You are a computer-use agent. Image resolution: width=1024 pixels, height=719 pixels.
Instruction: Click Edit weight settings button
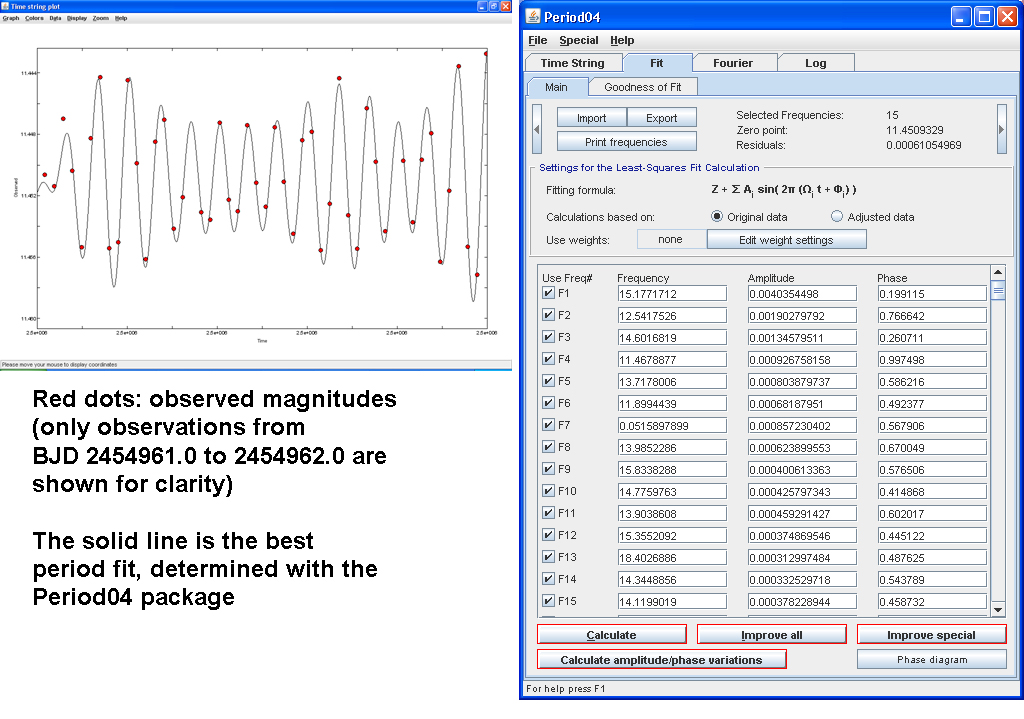[786, 240]
